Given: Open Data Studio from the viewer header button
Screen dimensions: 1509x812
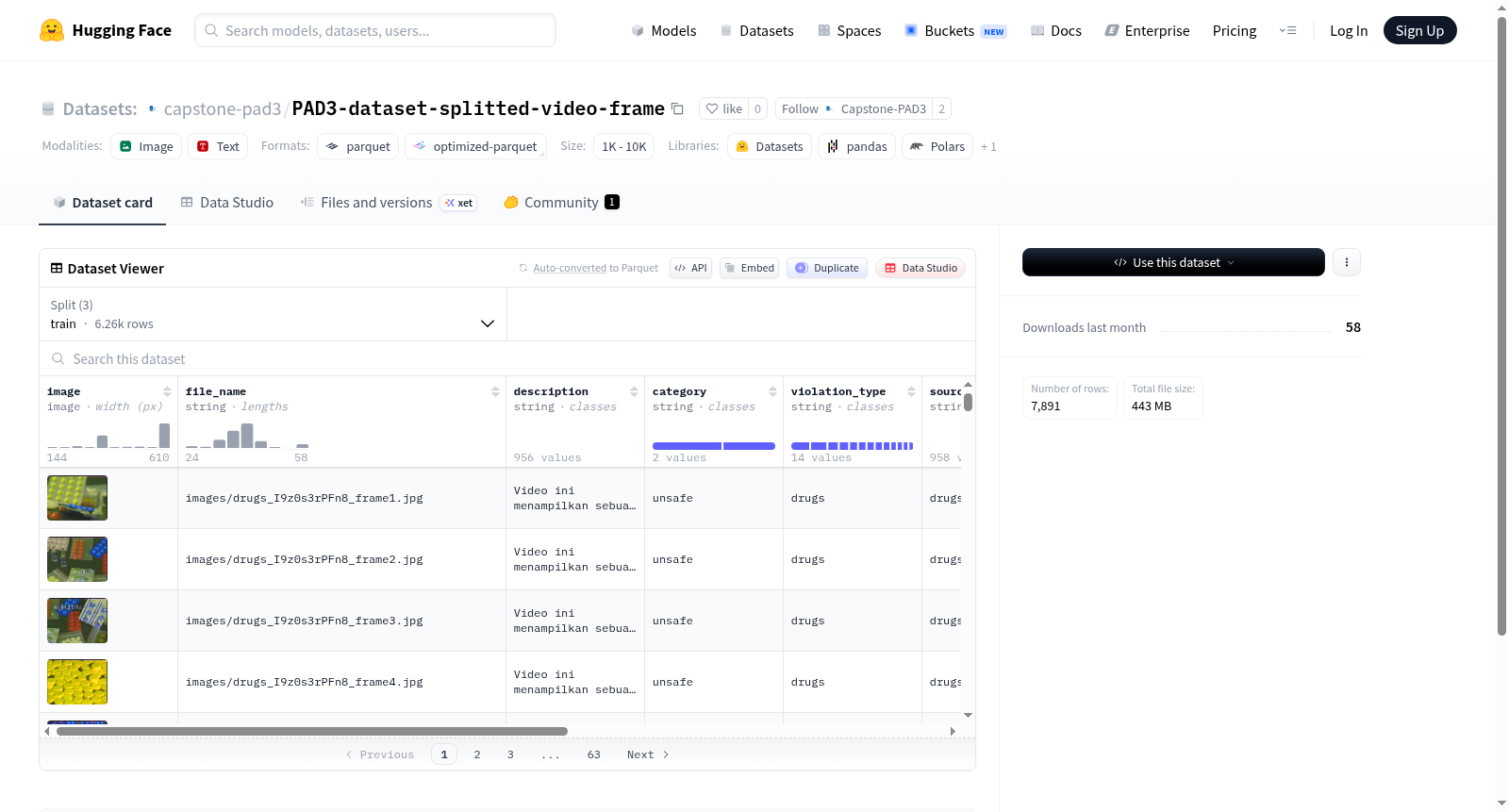Looking at the screenshot, I should coord(920,268).
